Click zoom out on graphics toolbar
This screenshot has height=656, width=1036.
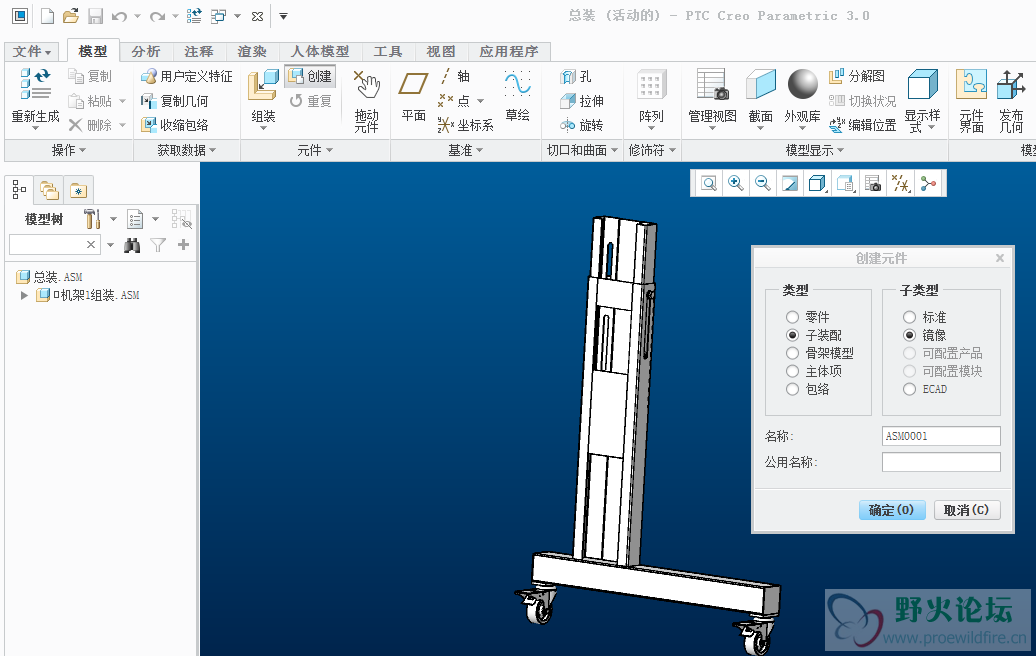pos(762,184)
